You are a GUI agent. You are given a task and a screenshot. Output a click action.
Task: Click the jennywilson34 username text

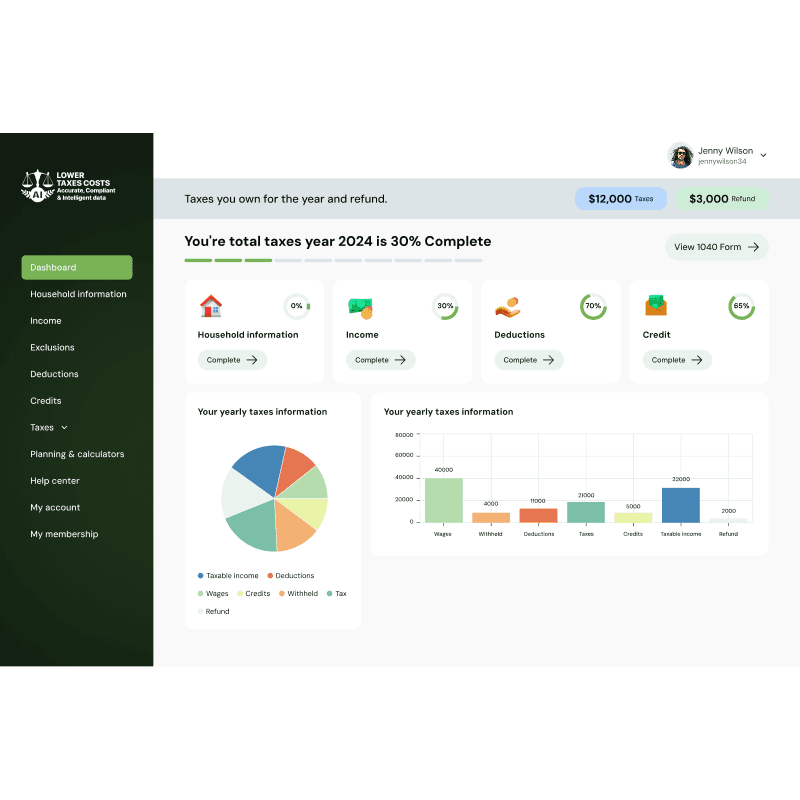click(722, 162)
